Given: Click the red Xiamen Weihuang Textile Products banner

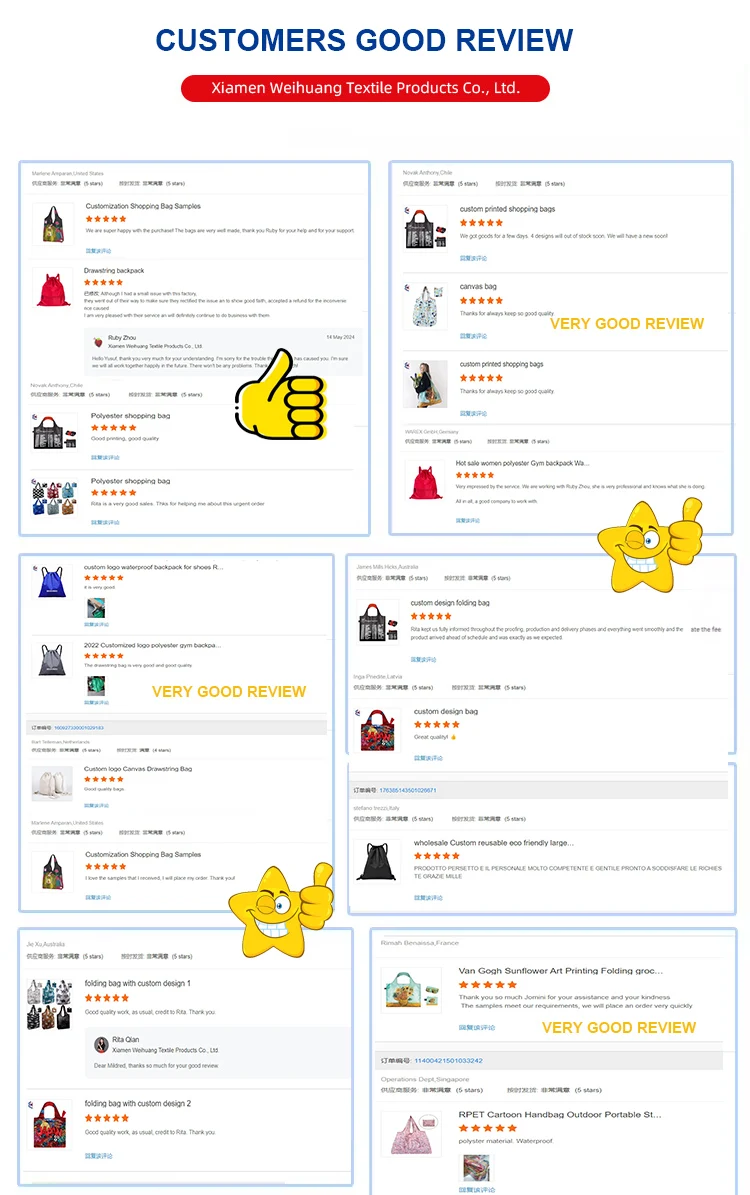Looking at the screenshot, I should 365,88.
